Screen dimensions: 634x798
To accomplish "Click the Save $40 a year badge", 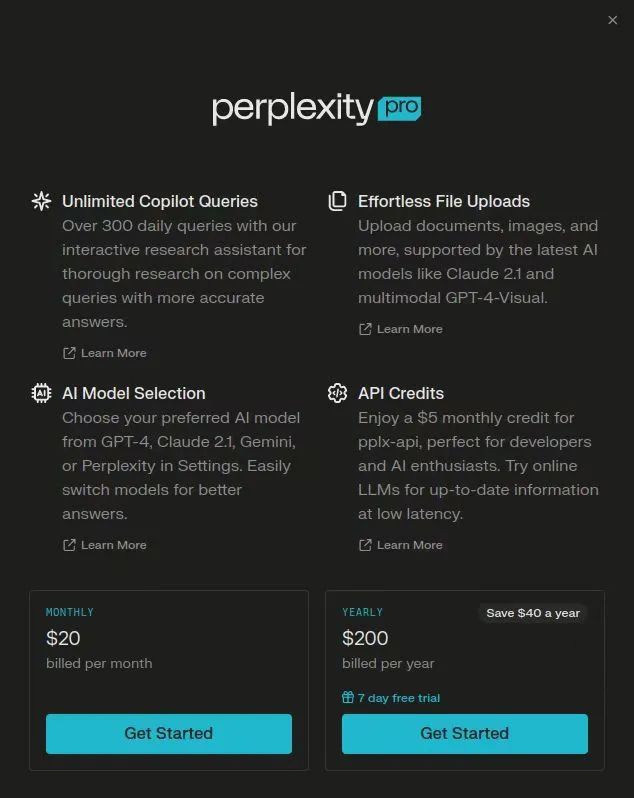I will [x=532, y=613].
